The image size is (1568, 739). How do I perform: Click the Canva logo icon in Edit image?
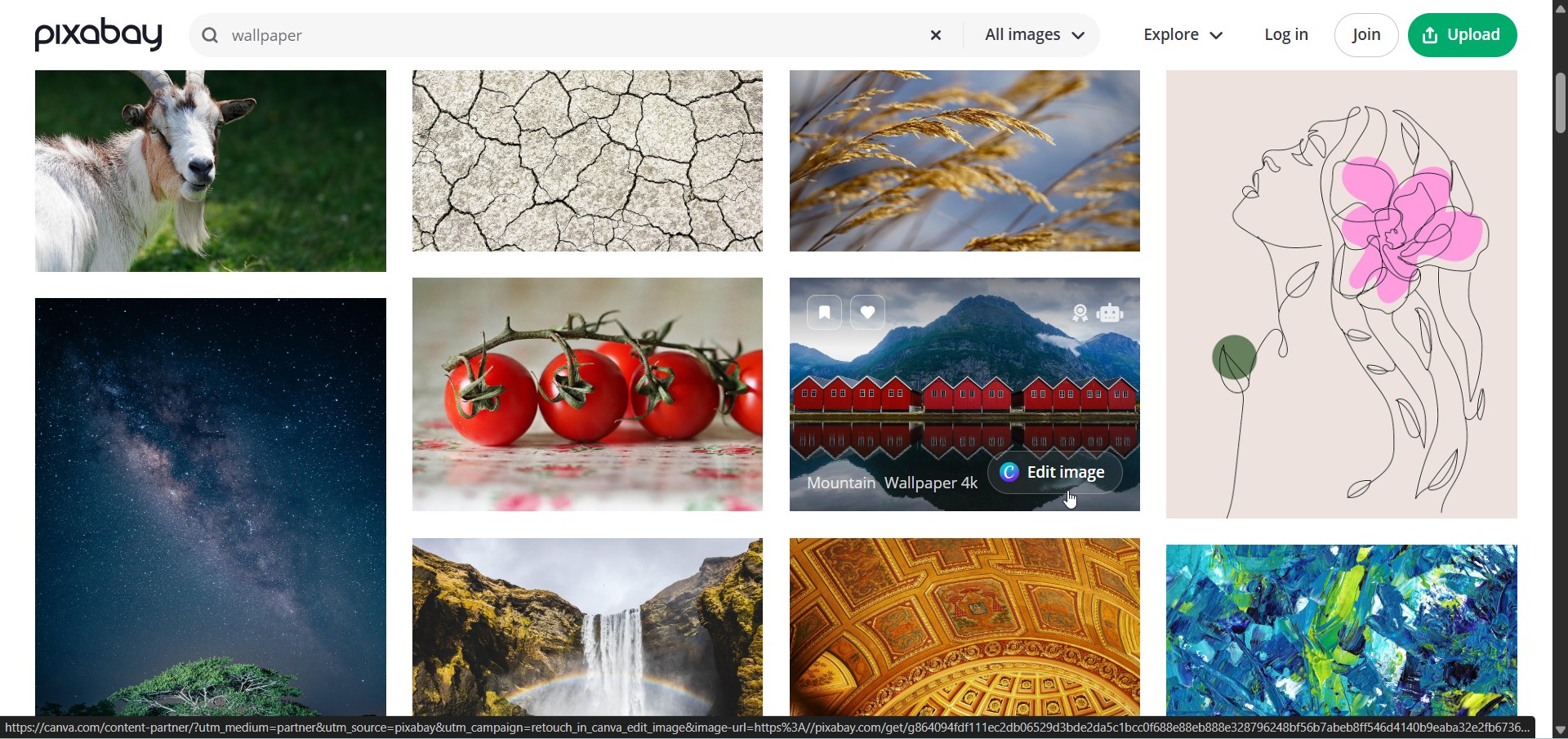click(x=1010, y=473)
